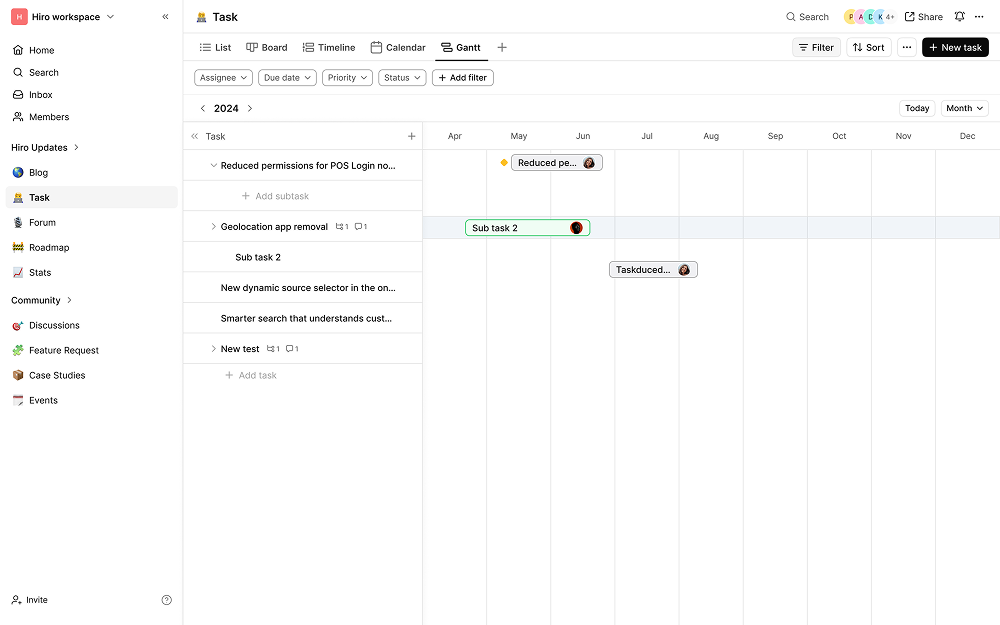Click the help question mark icon
The image size is (1000, 625).
(x=166, y=600)
